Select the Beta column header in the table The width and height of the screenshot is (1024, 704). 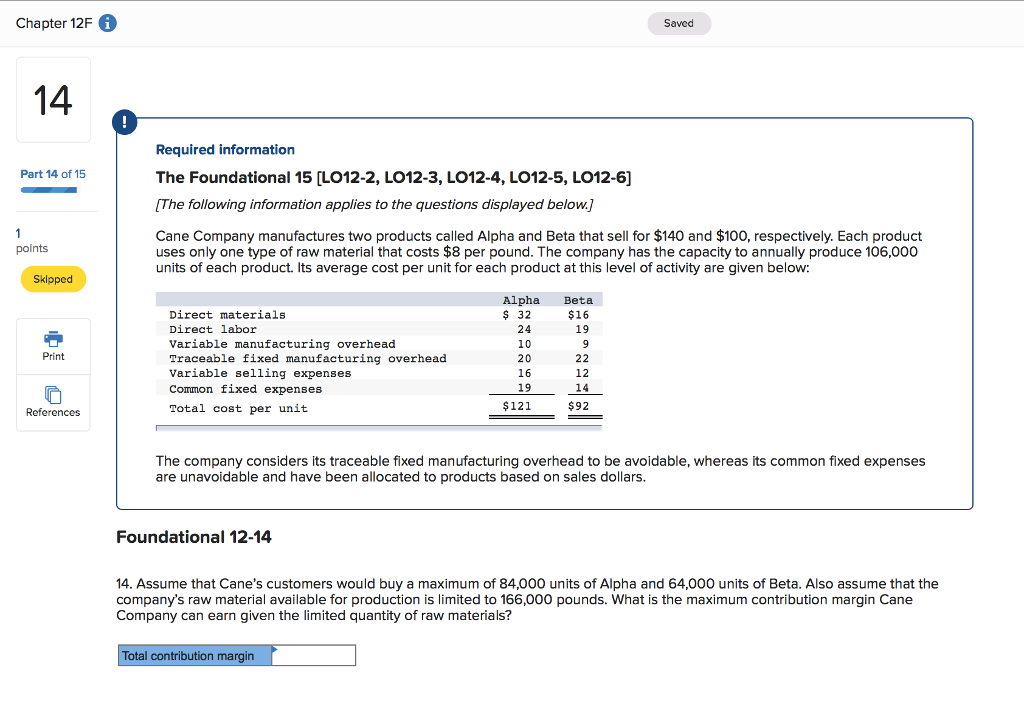(x=580, y=299)
